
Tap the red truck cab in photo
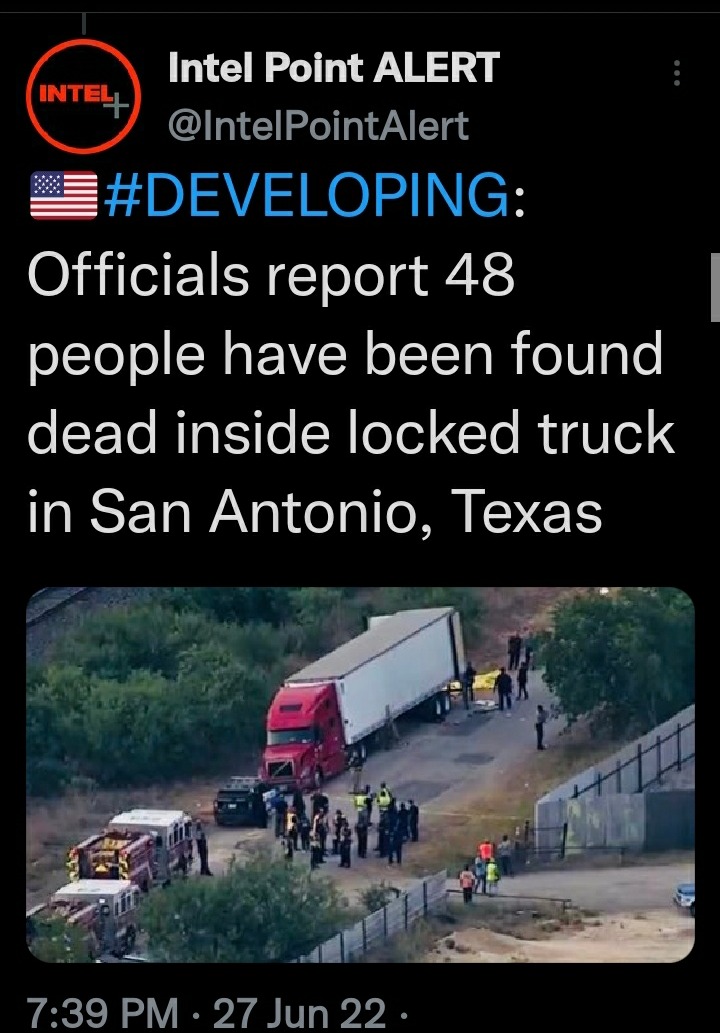303,734
